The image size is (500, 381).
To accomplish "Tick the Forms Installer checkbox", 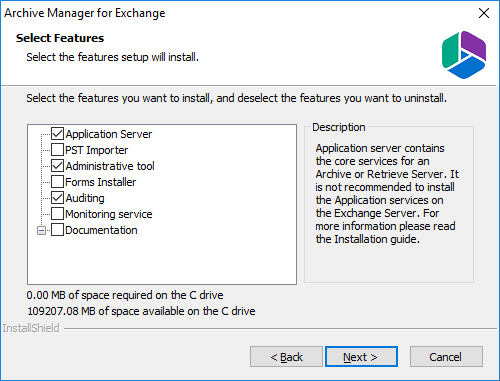I will pyautogui.click(x=57, y=182).
